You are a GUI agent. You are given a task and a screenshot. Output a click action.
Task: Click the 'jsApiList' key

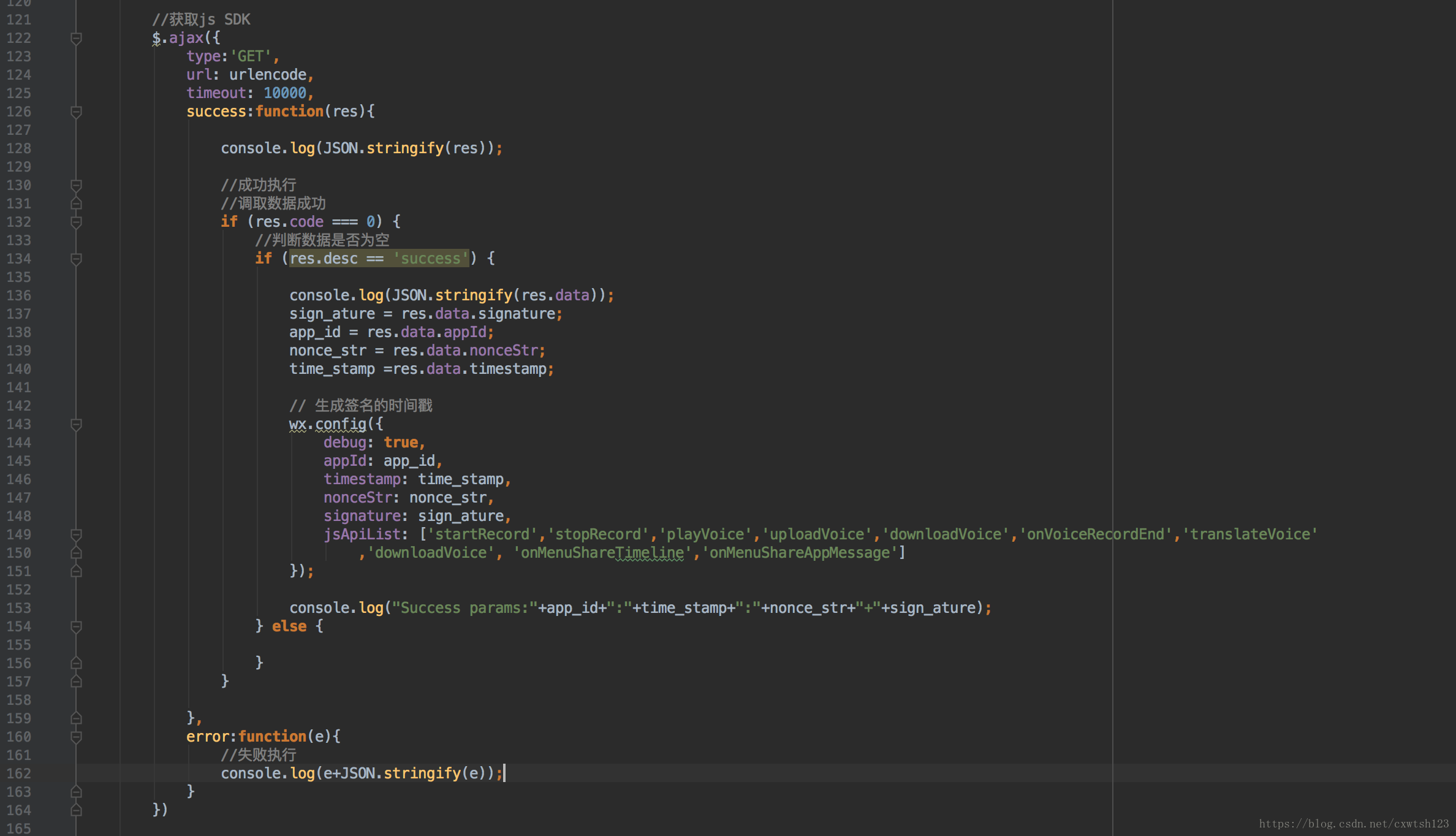[x=362, y=534]
